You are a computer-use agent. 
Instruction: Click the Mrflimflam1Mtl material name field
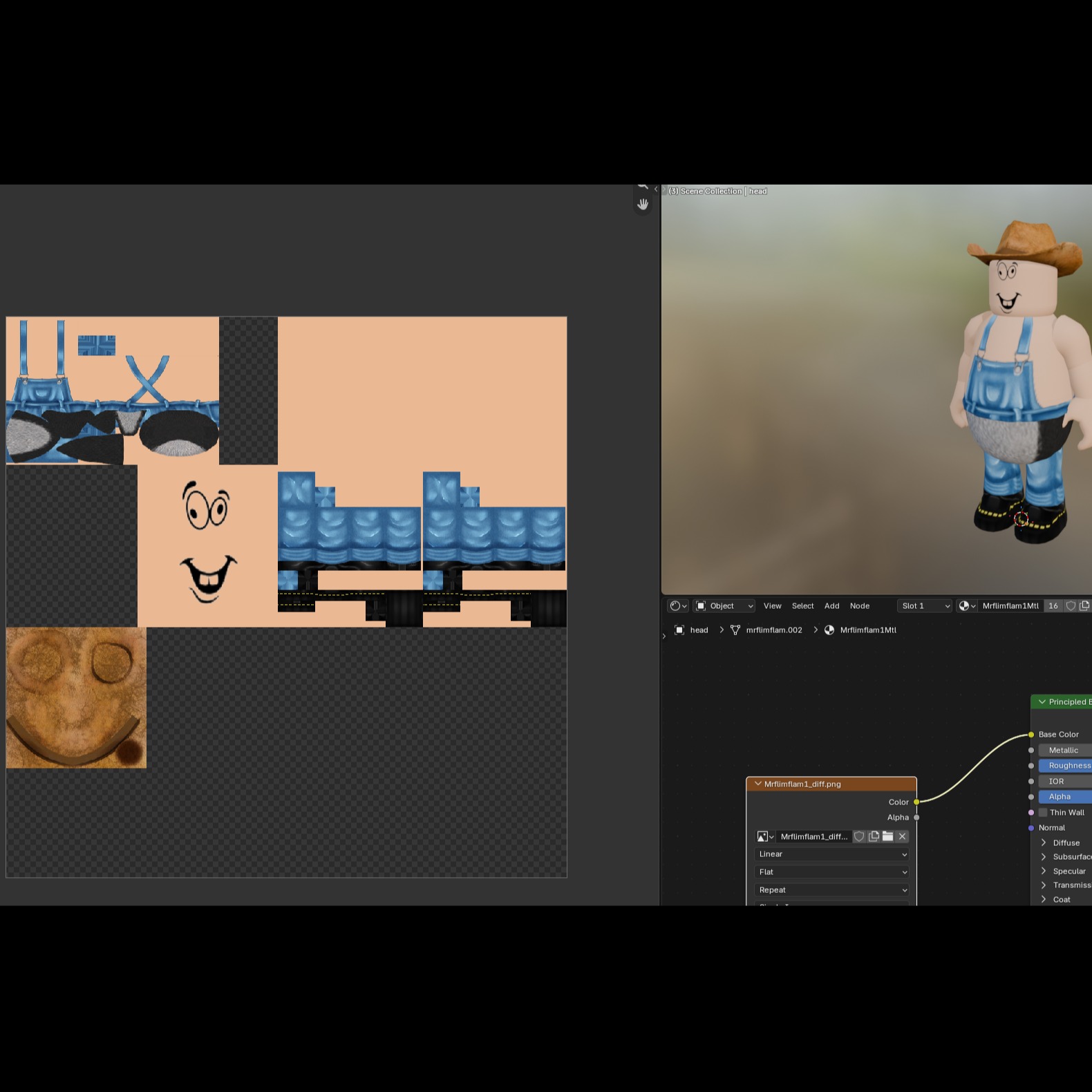1010,606
